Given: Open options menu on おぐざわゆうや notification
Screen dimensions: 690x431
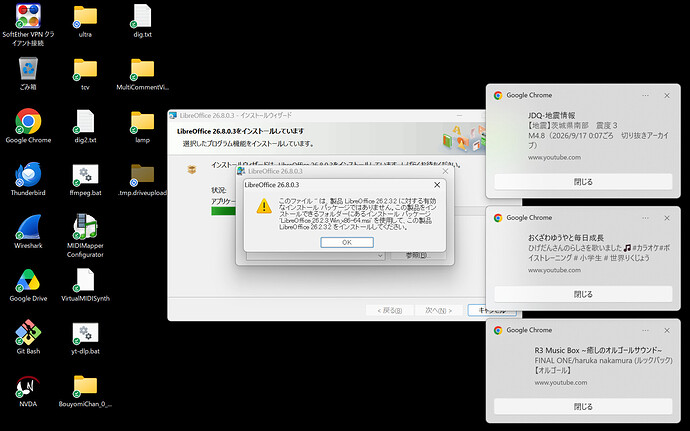Looking at the screenshot, I should point(645,218).
